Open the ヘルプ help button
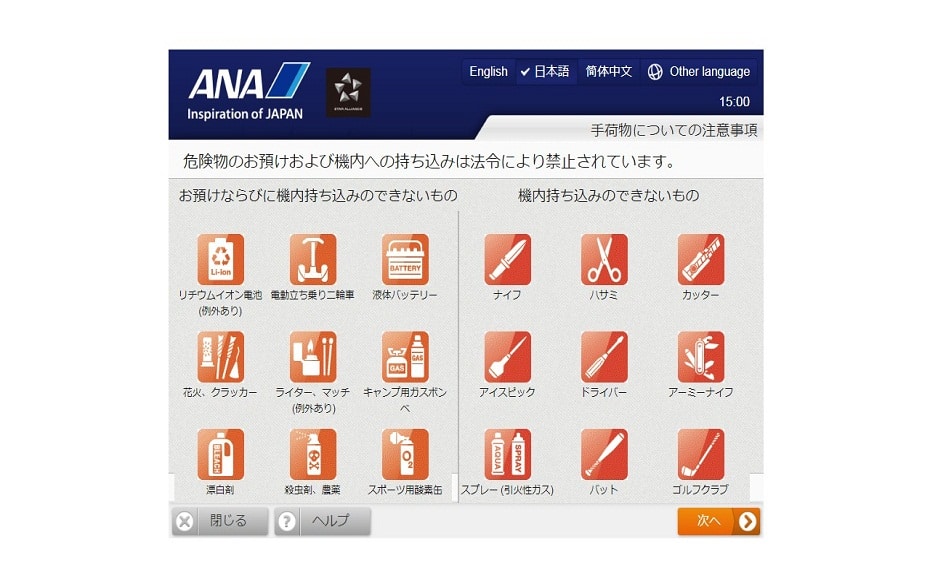This screenshot has width=930, height=575. (323, 521)
